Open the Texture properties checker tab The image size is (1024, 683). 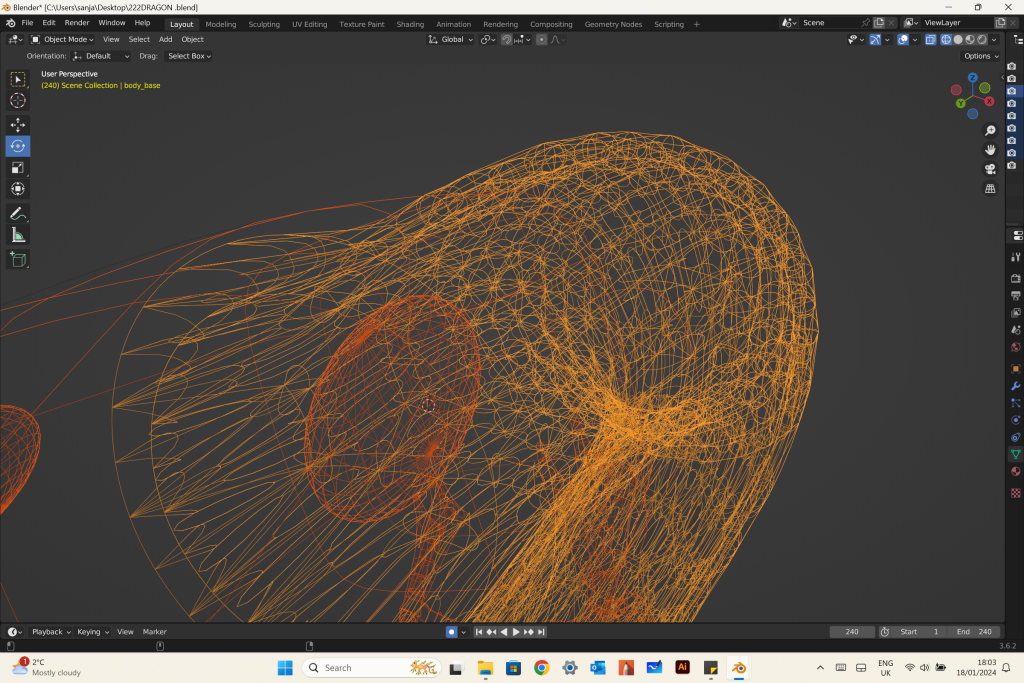tap(1016, 493)
